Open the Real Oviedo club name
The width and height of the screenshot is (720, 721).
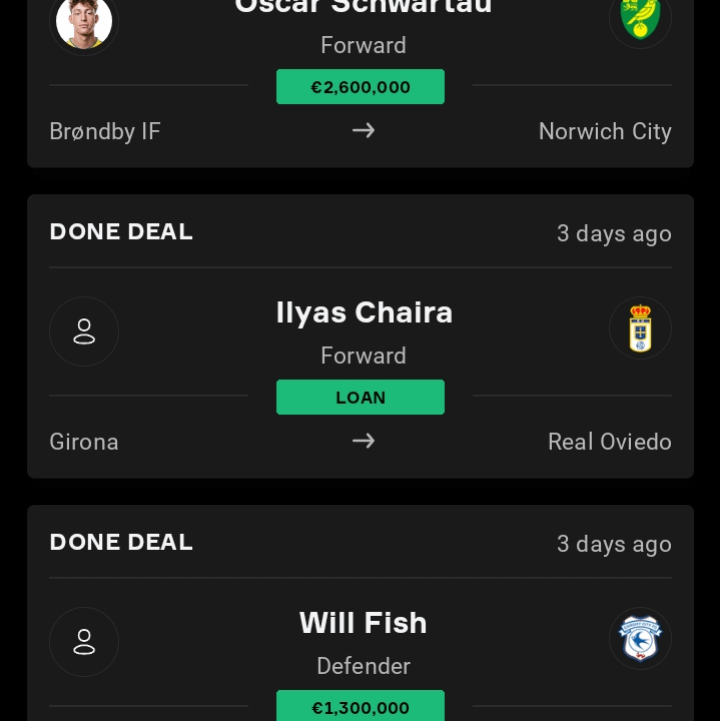click(609, 442)
